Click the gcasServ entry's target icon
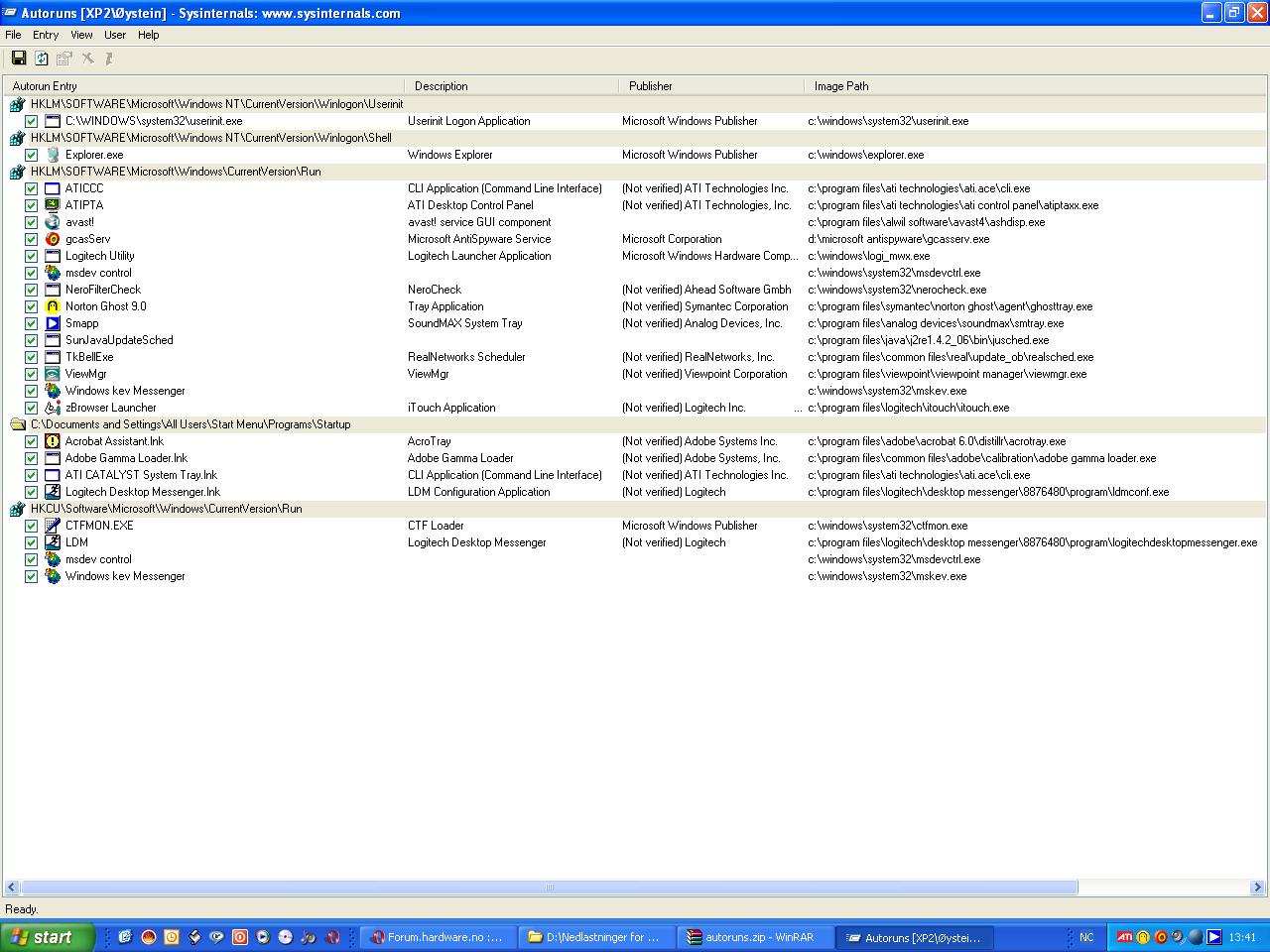 tap(53, 239)
